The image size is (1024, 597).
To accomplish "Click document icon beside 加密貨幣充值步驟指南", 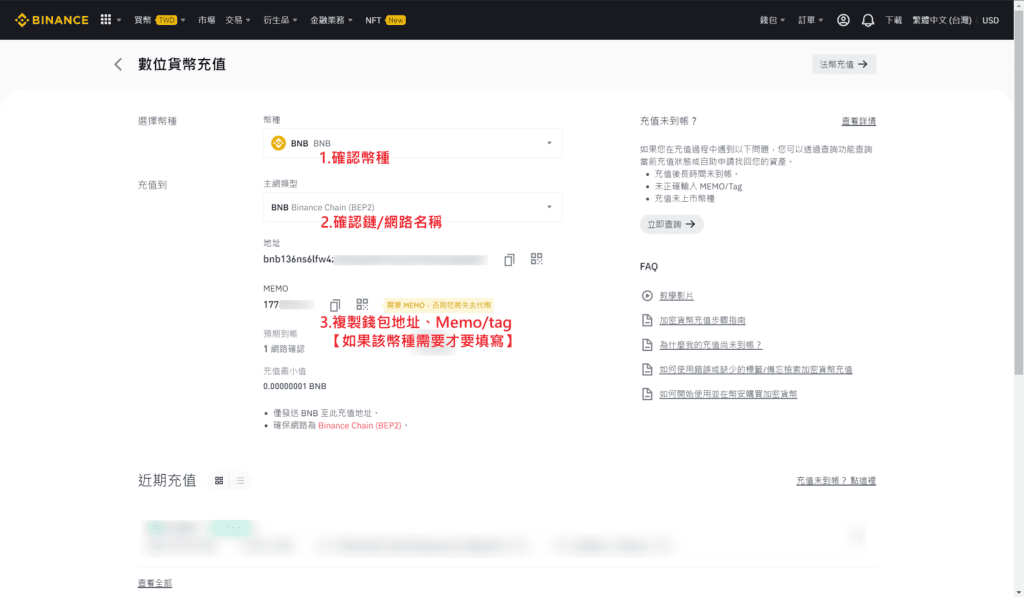I will (647, 320).
